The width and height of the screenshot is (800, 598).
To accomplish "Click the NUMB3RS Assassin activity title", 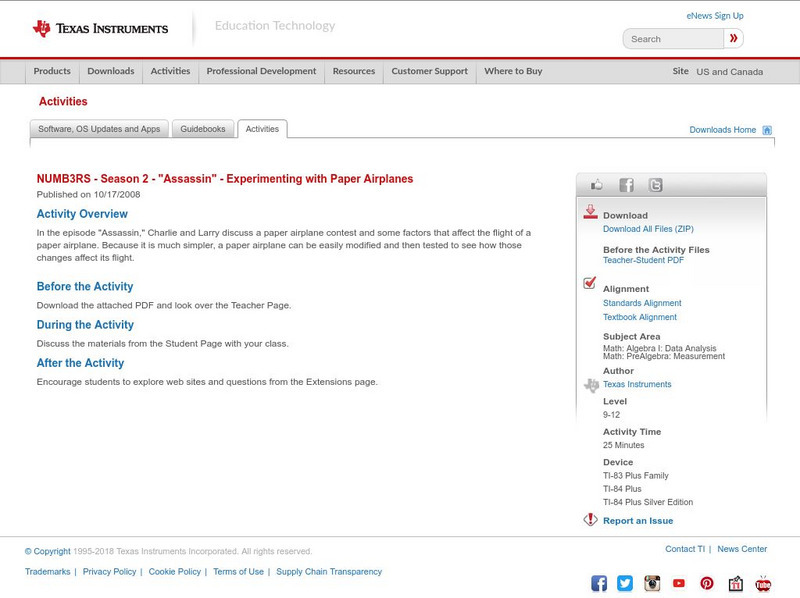I will tap(224, 179).
